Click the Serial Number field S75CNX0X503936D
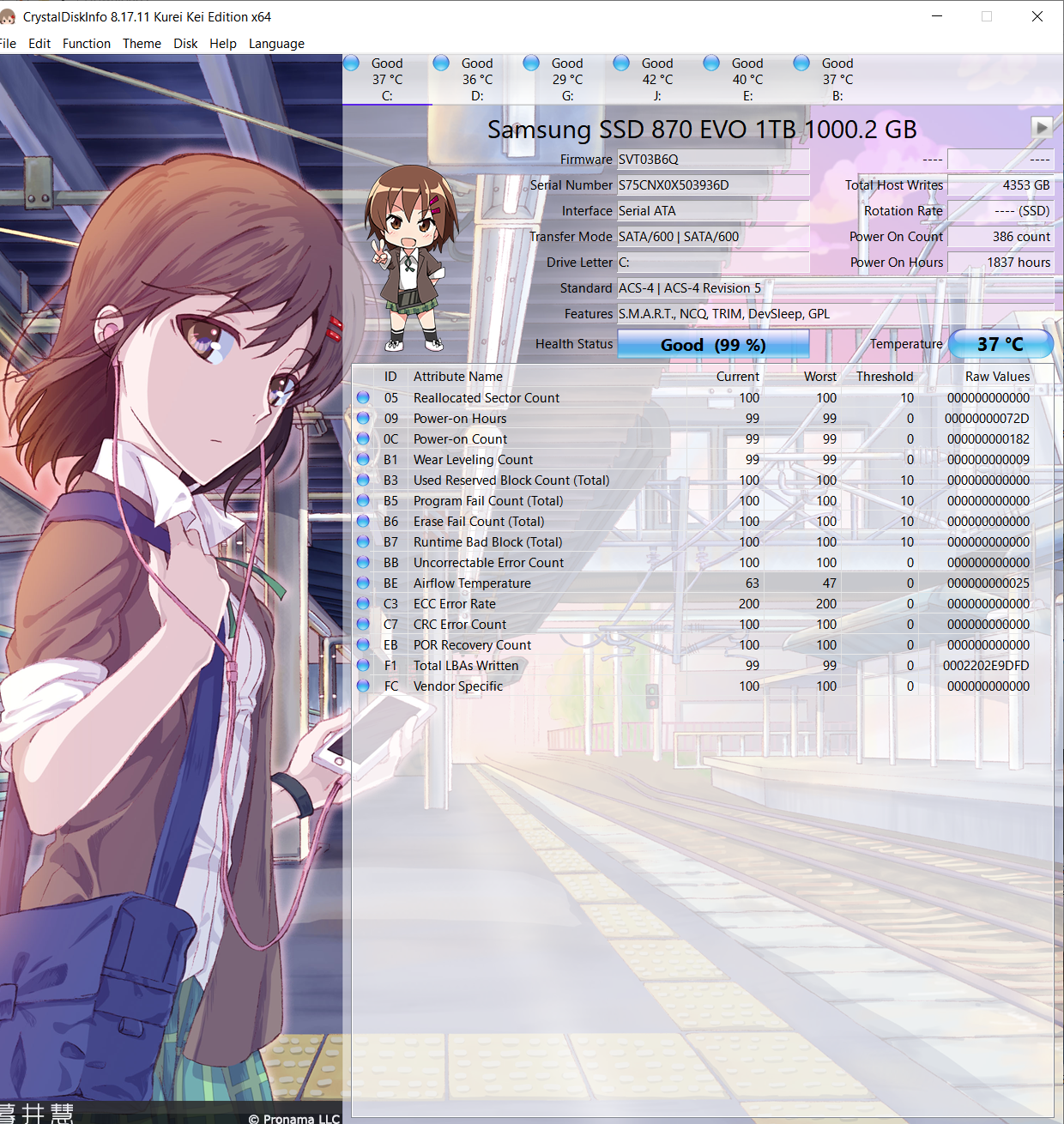Viewport: 1064px width, 1124px height. point(713,185)
